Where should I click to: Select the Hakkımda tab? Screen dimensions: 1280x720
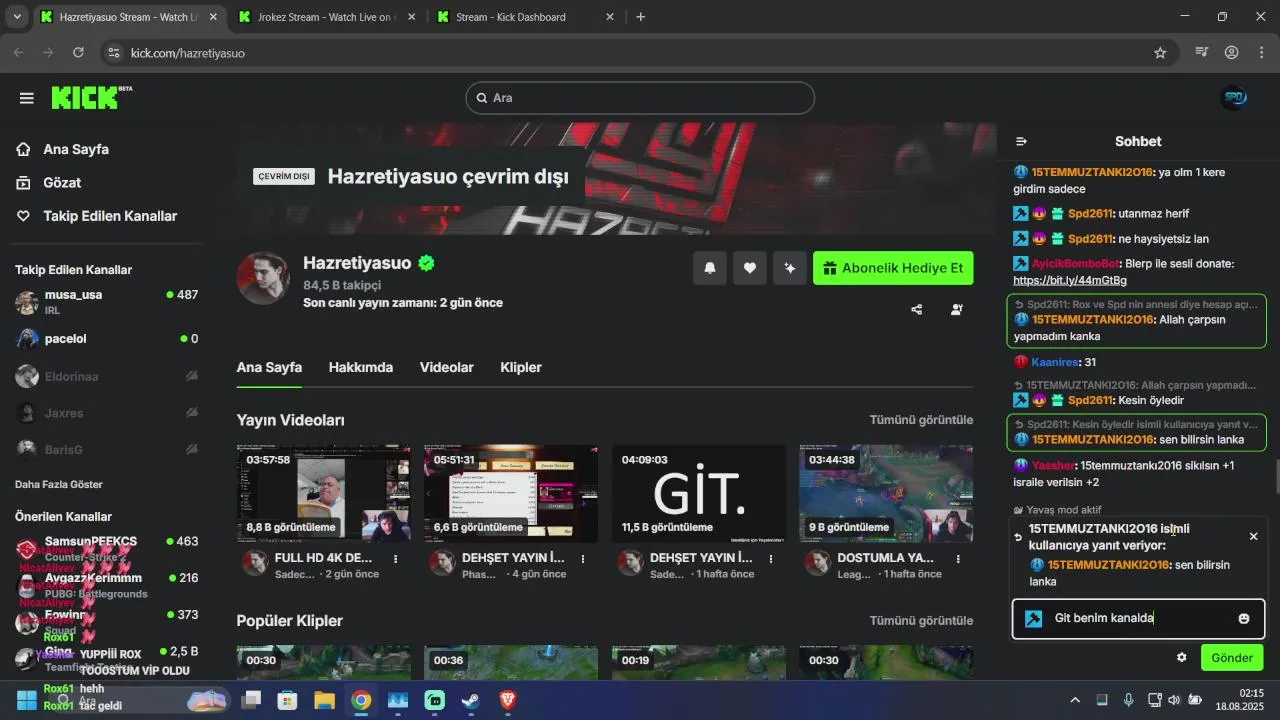[361, 367]
